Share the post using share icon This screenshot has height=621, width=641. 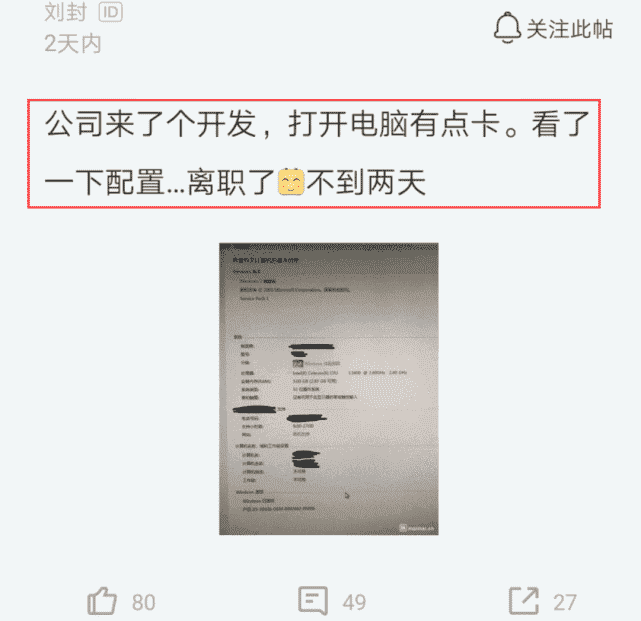[524, 601]
